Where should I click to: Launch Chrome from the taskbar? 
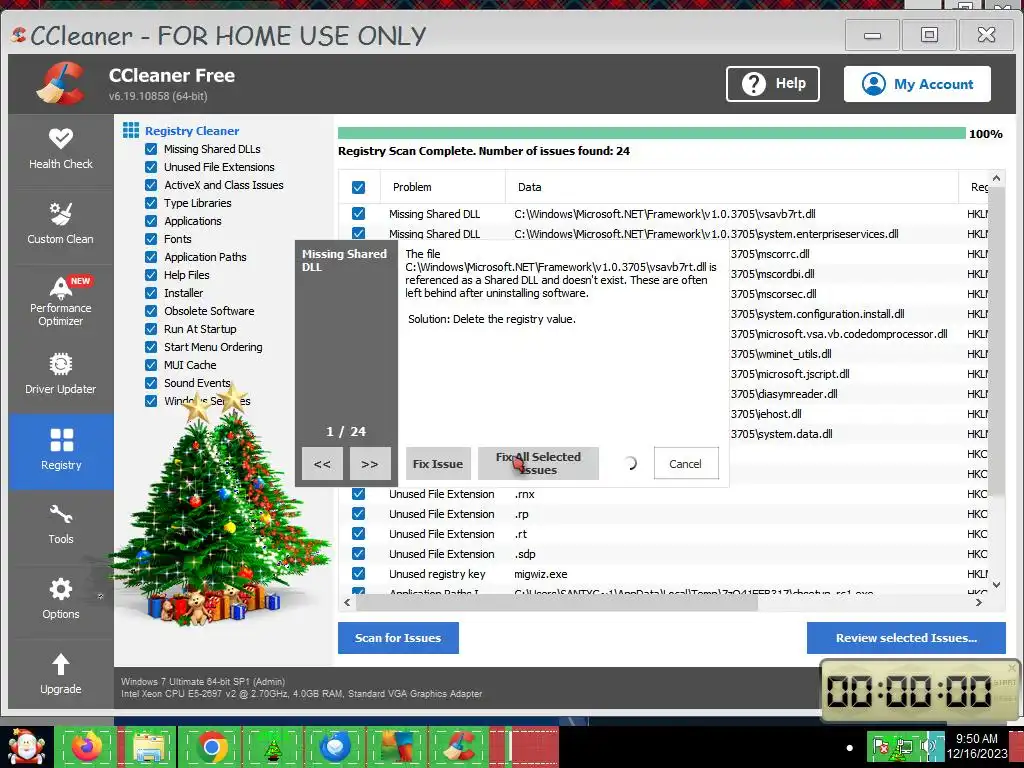tap(212, 746)
